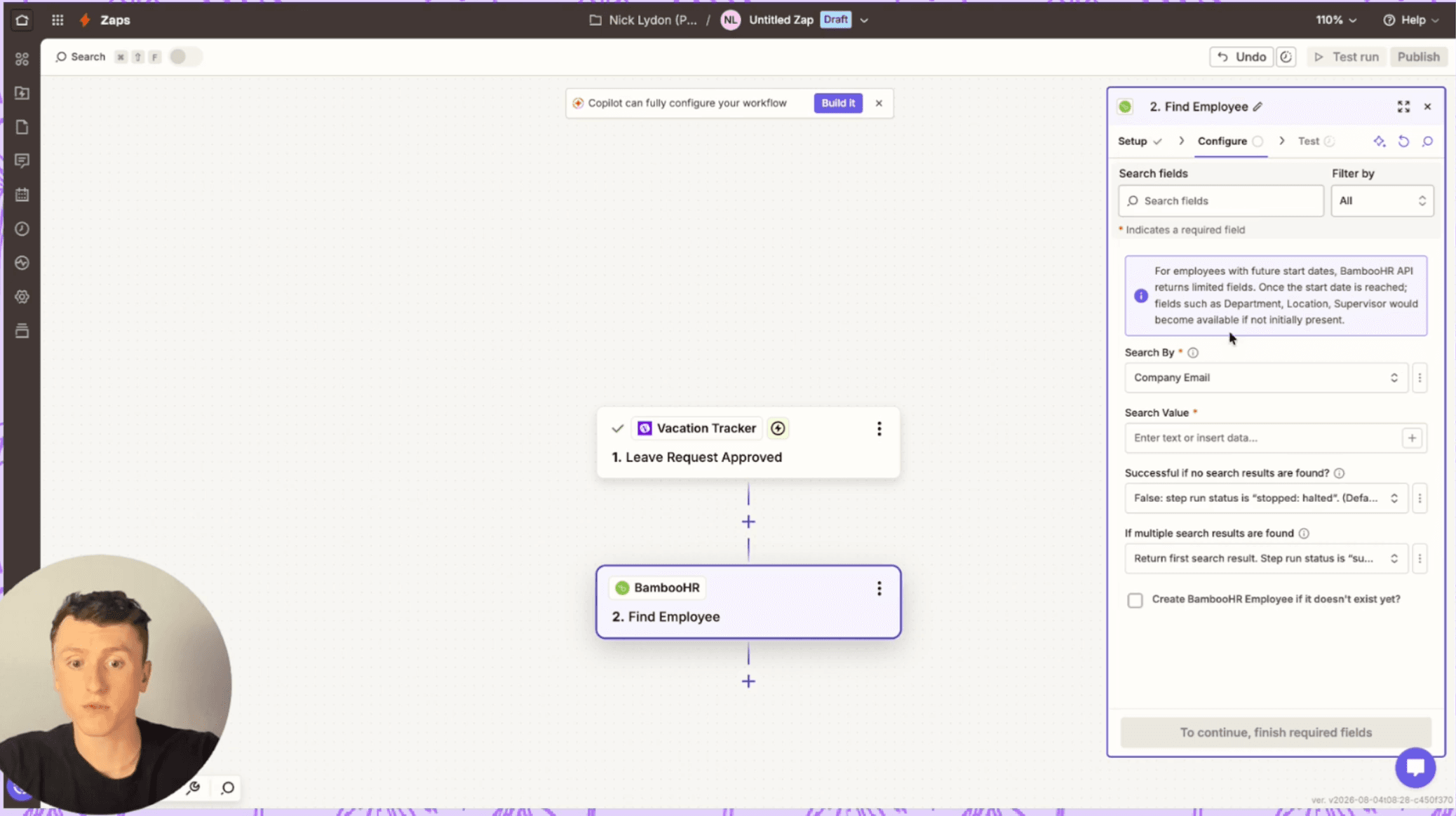This screenshot has height=816, width=1456.
Task: Click To continue, finish required fields button
Action: point(1276,733)
